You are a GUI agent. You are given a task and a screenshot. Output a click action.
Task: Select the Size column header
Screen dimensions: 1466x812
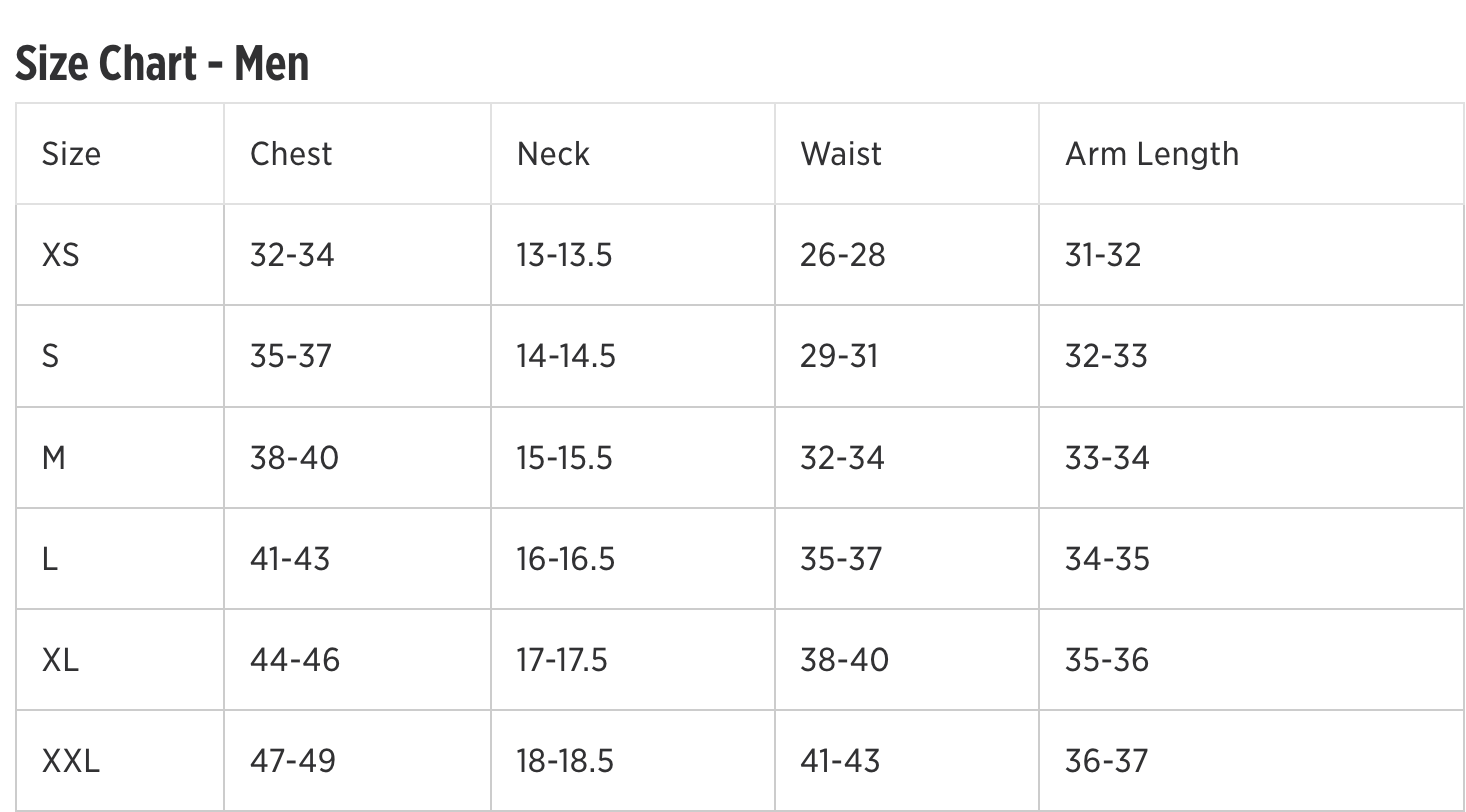pyautogui.click(x=71, y=154)
